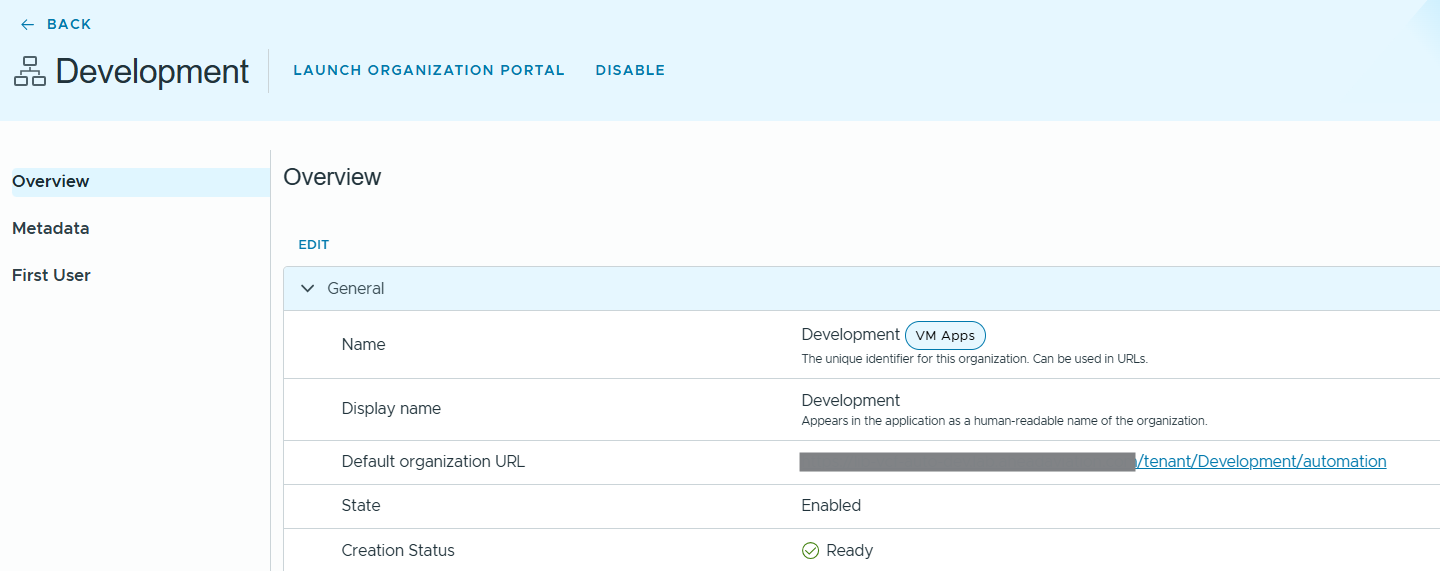
Task: Click the General section header label
Action: (x=356, y=288)
